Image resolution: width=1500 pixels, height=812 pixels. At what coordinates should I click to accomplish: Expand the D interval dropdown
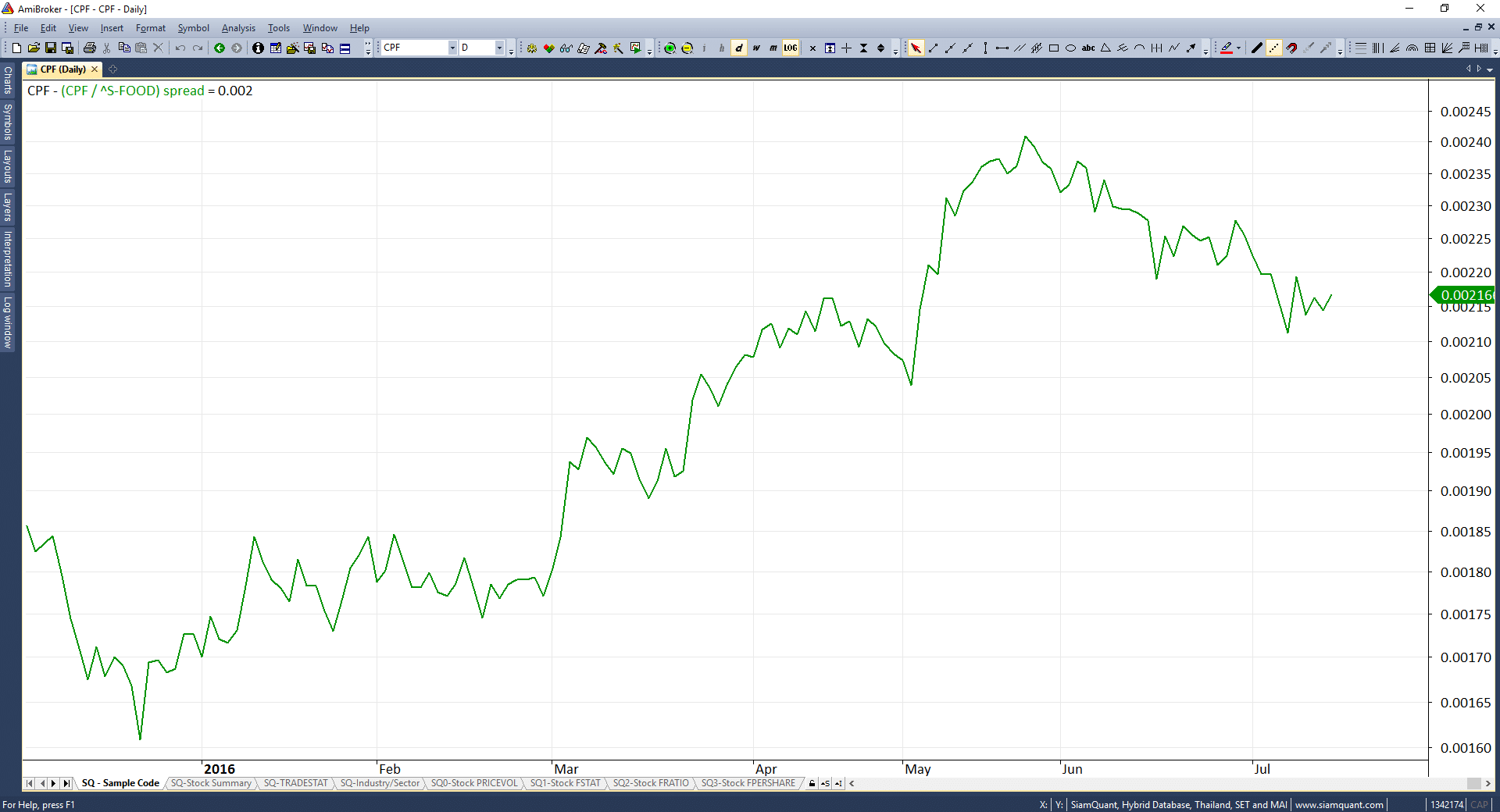(x=499, y=48)
